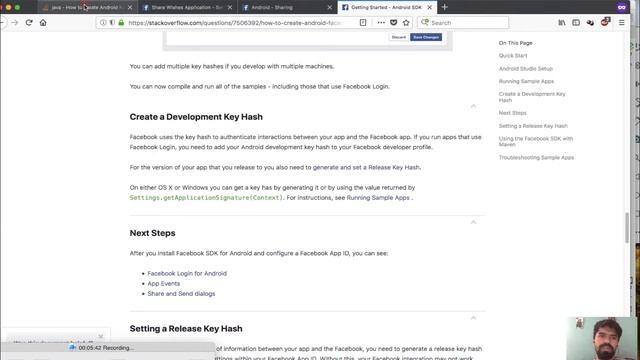
Task: Jump to Quick Start in sidebar
Action: point(513,56)
